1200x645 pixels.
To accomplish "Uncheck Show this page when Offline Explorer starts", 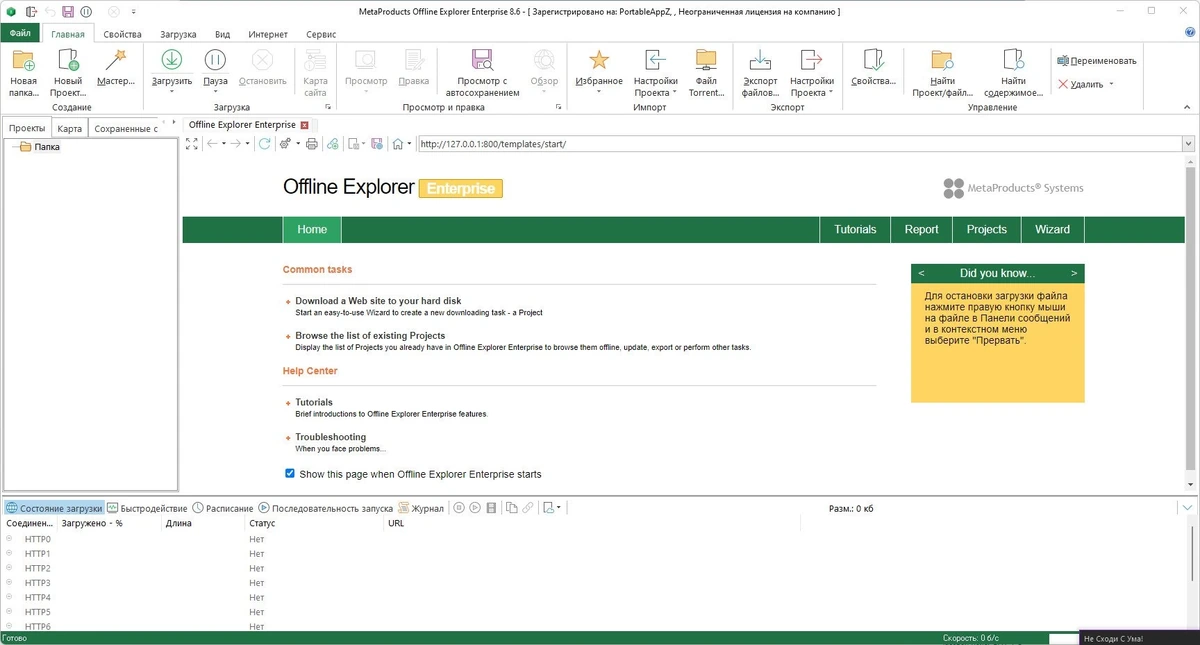I will 290,474.
